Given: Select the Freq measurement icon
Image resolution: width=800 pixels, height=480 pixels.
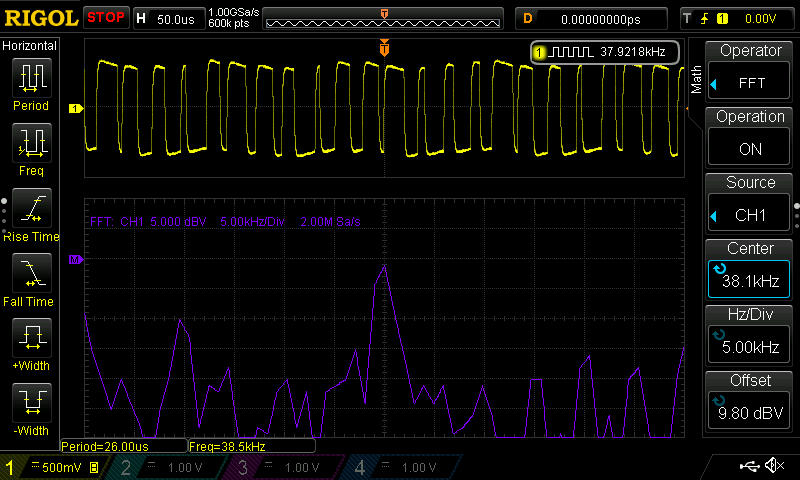Looking at the screenshot, I should pos(31,143).
